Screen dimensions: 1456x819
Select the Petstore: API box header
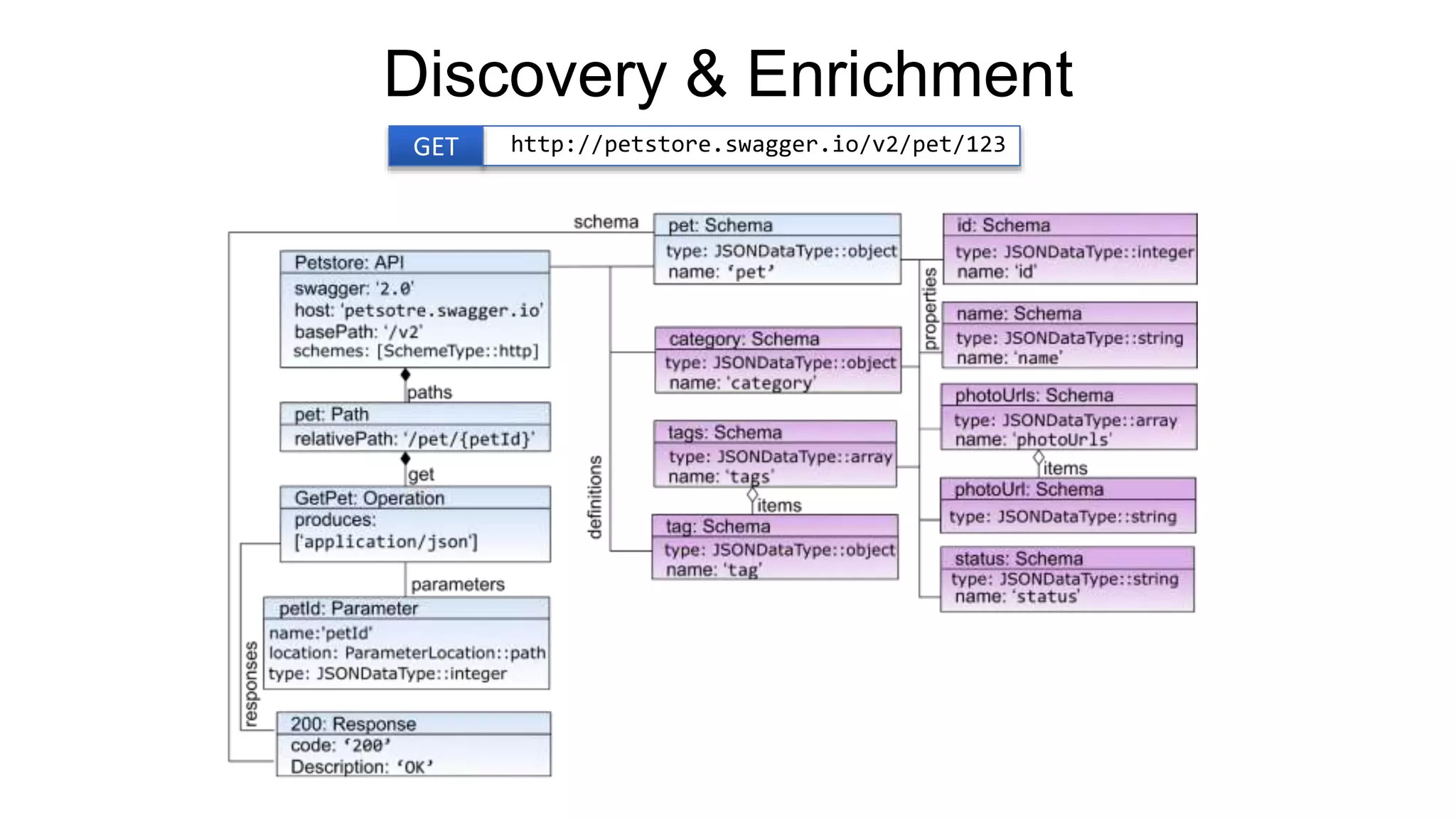(x=414, y=262)
